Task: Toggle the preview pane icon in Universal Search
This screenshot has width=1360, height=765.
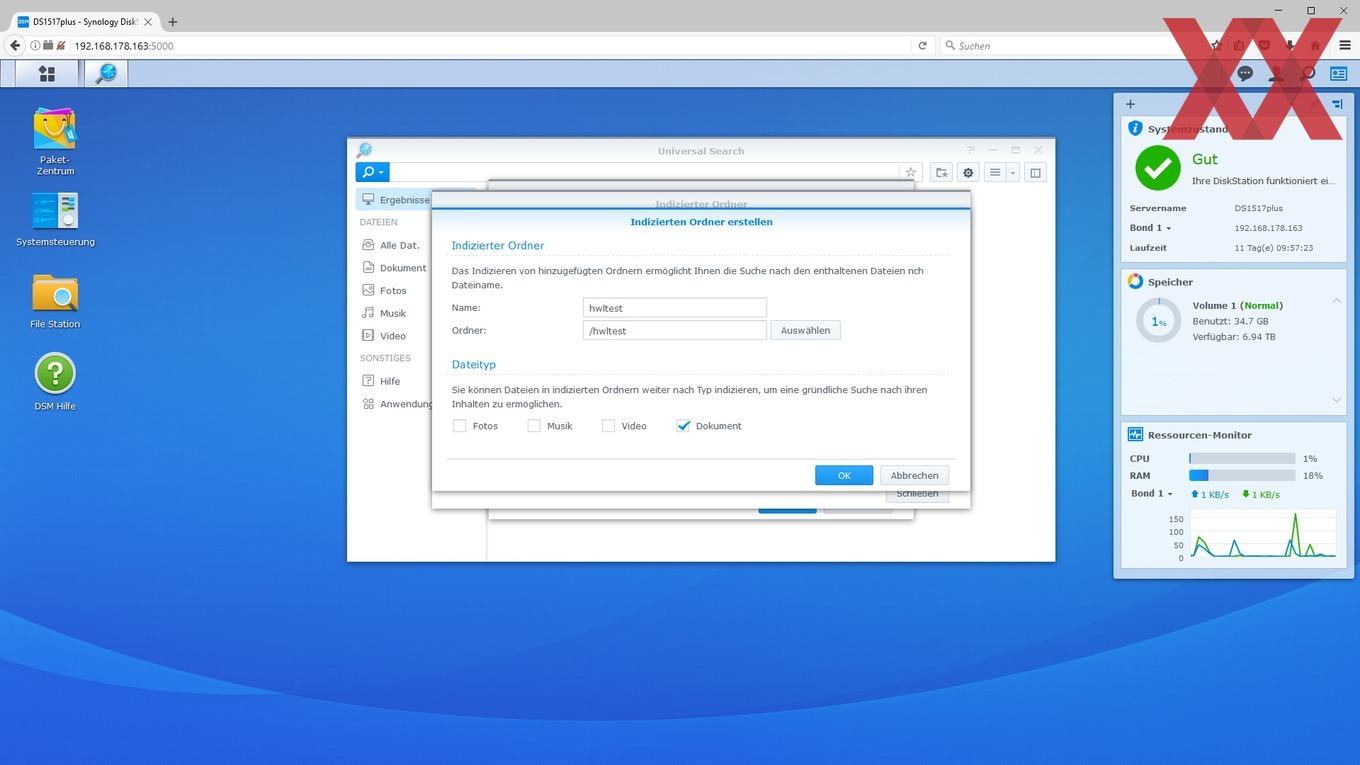Action: (1035, 172)
